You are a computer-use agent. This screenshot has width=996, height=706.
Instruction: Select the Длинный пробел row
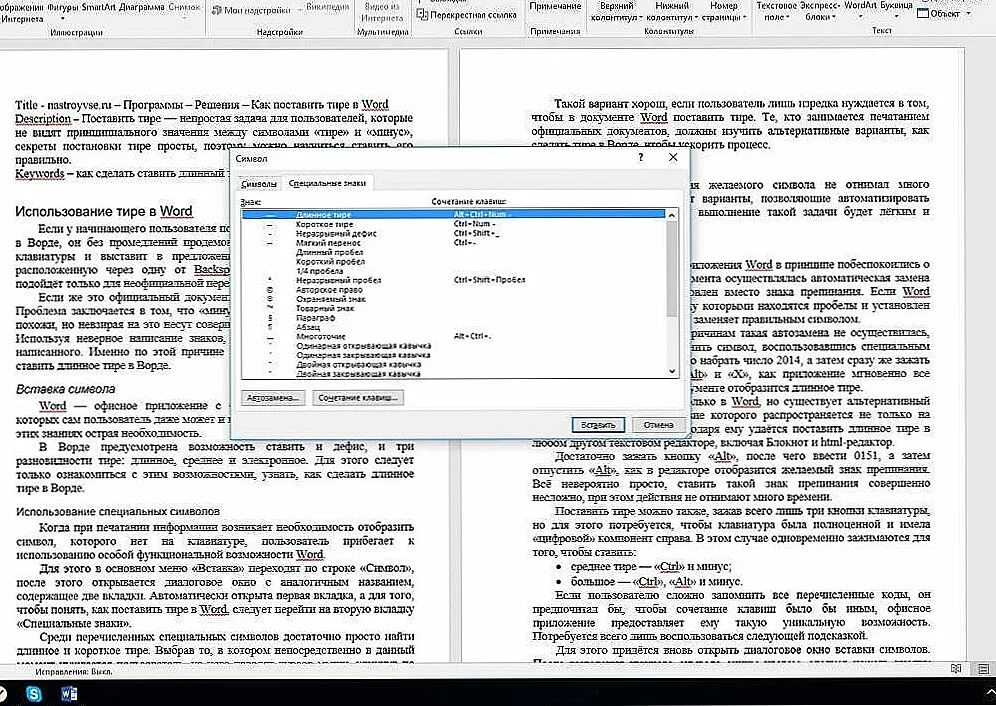(x=454, y=252)
